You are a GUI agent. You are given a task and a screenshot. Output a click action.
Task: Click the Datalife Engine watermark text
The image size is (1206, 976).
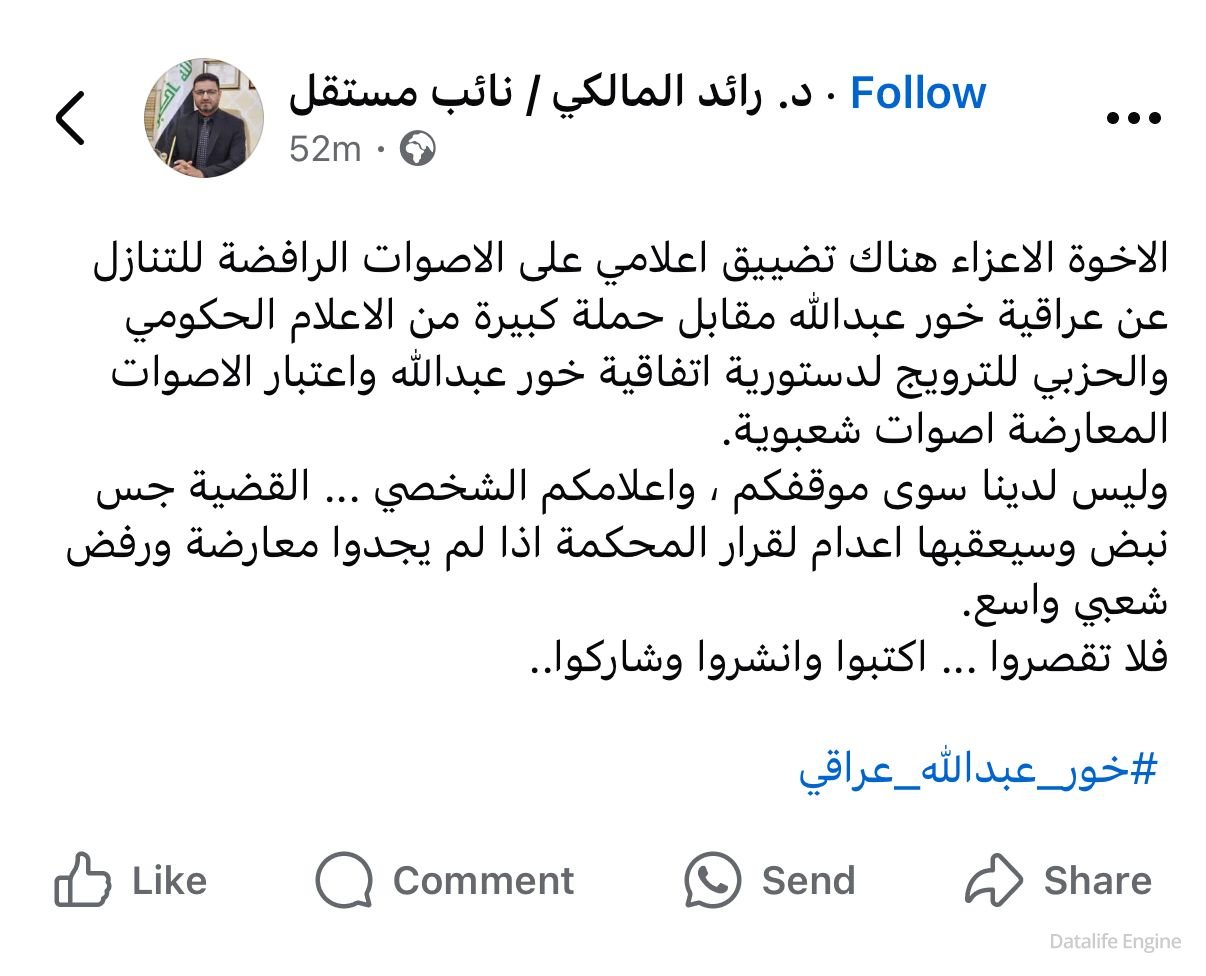click(1116, 941)
